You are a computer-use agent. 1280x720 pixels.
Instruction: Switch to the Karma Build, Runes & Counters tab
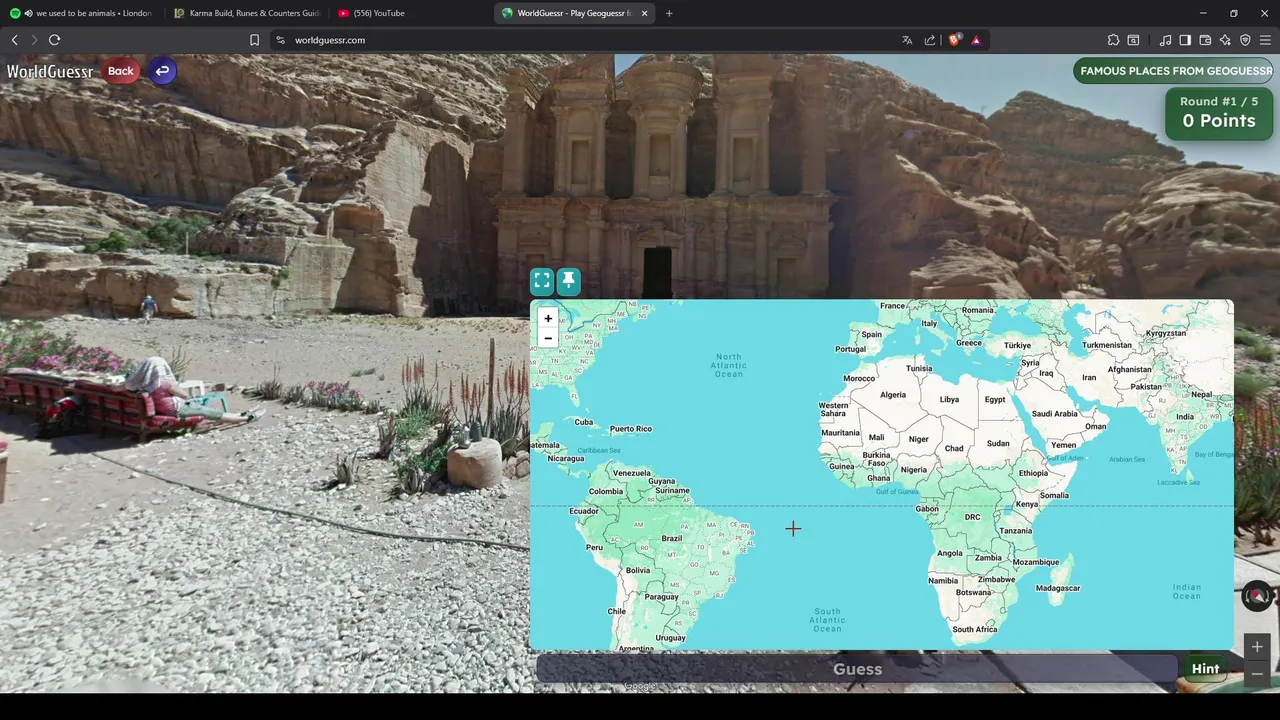pyautogui.click(x=246, y=13)
